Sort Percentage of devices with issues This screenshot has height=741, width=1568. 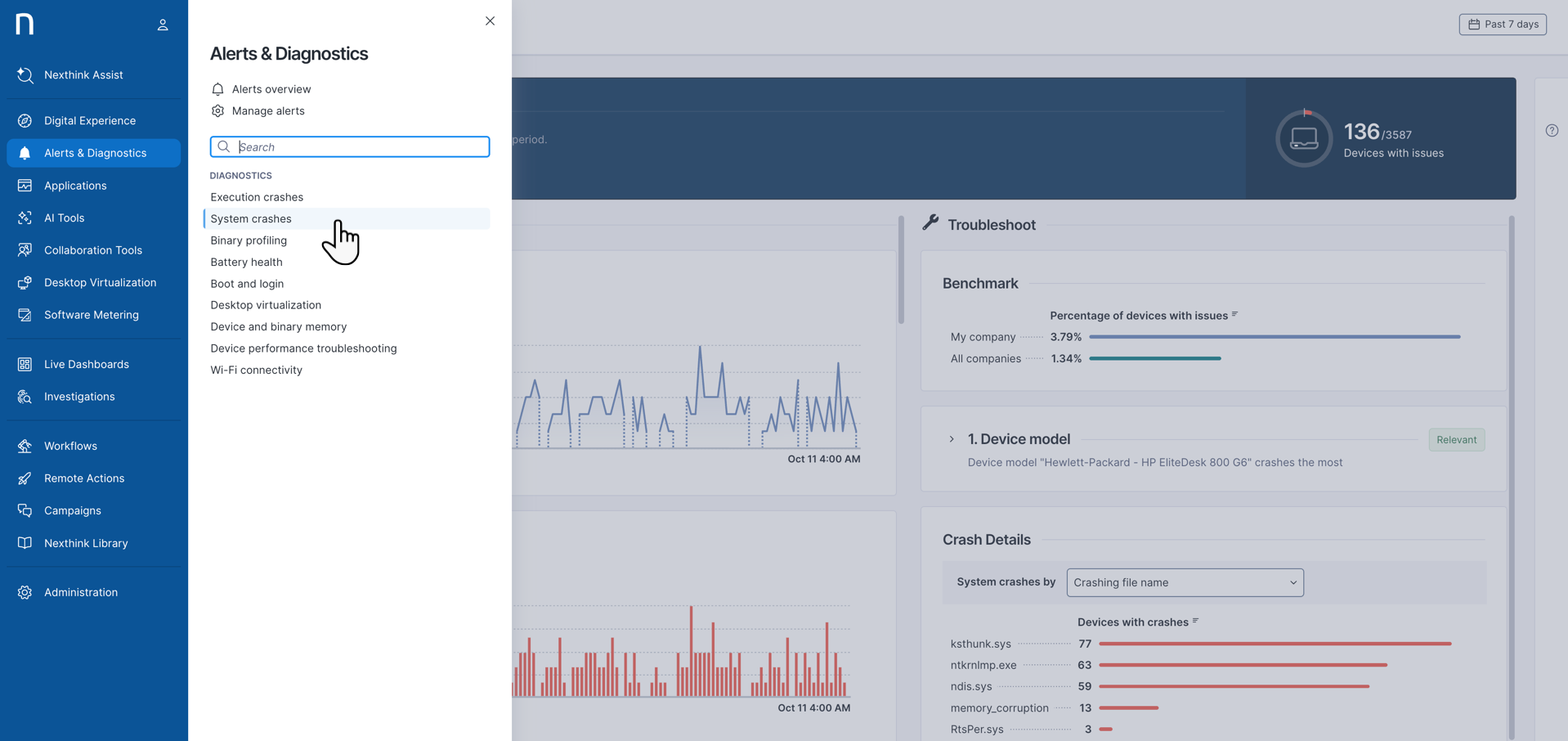(1234, 315)
